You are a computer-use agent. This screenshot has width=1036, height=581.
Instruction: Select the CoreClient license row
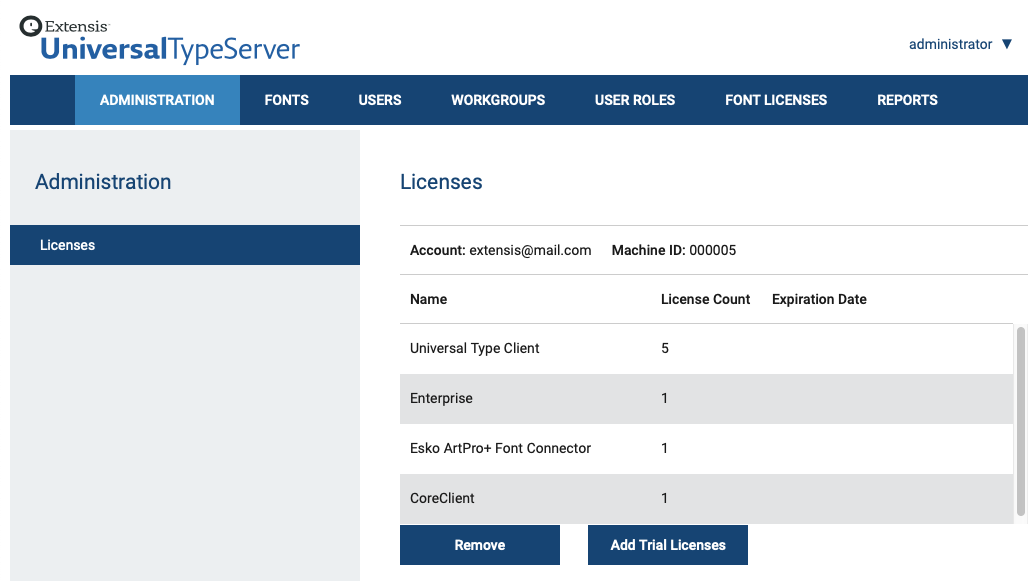(x=600, y=498)
